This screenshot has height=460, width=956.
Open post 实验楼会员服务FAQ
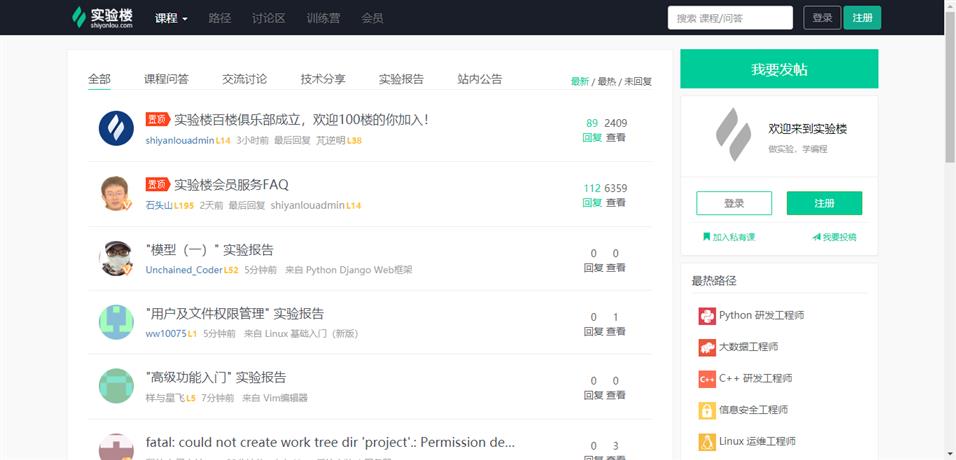coord(232,184)
